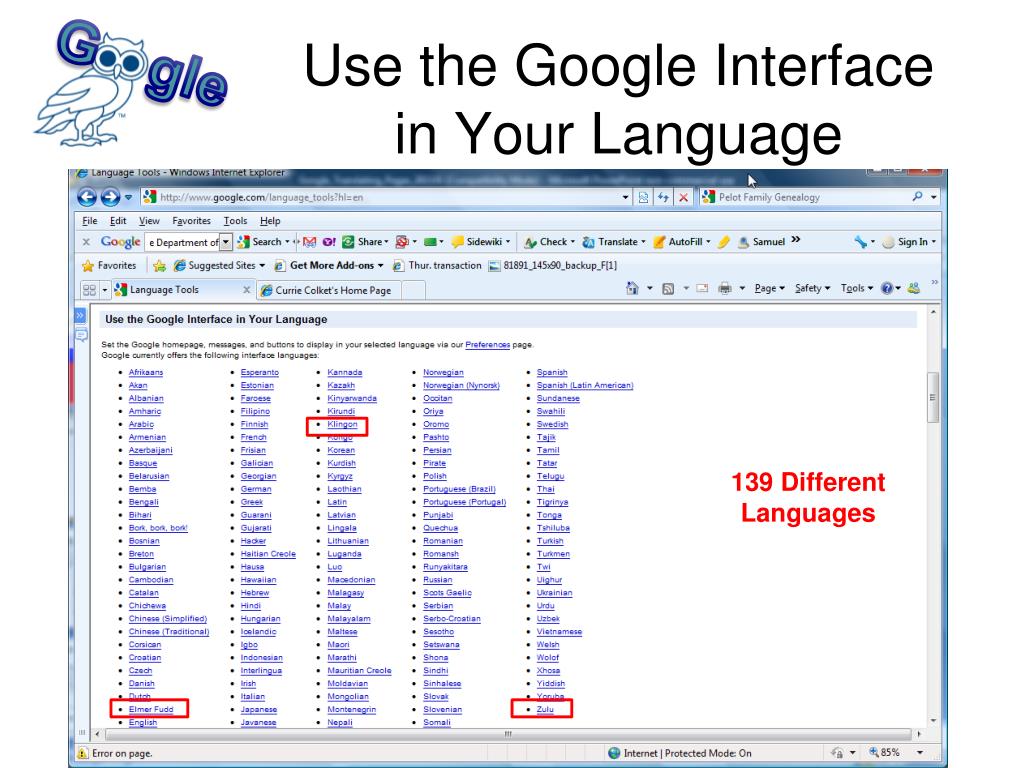Click the Klingon language link

coord(342,424)
